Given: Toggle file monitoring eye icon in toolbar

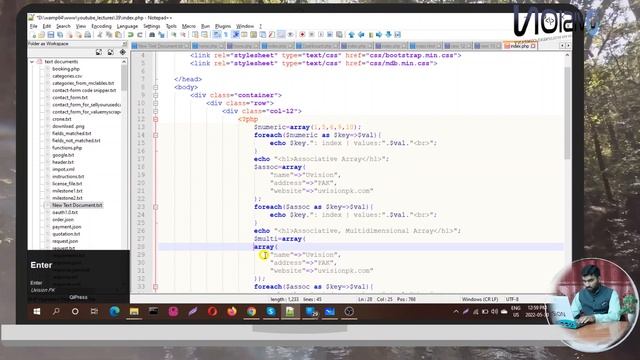Looking at the screenshot, I should (x=290, y=35).
